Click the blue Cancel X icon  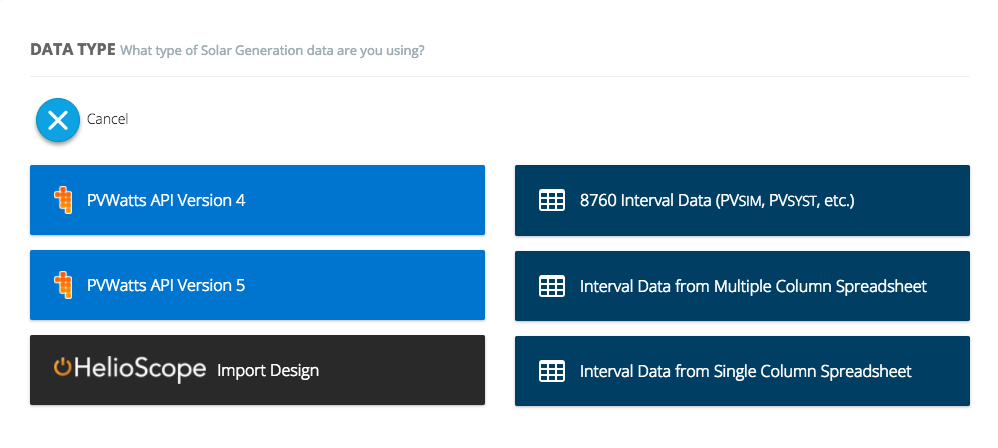click(x=58, y=120)
